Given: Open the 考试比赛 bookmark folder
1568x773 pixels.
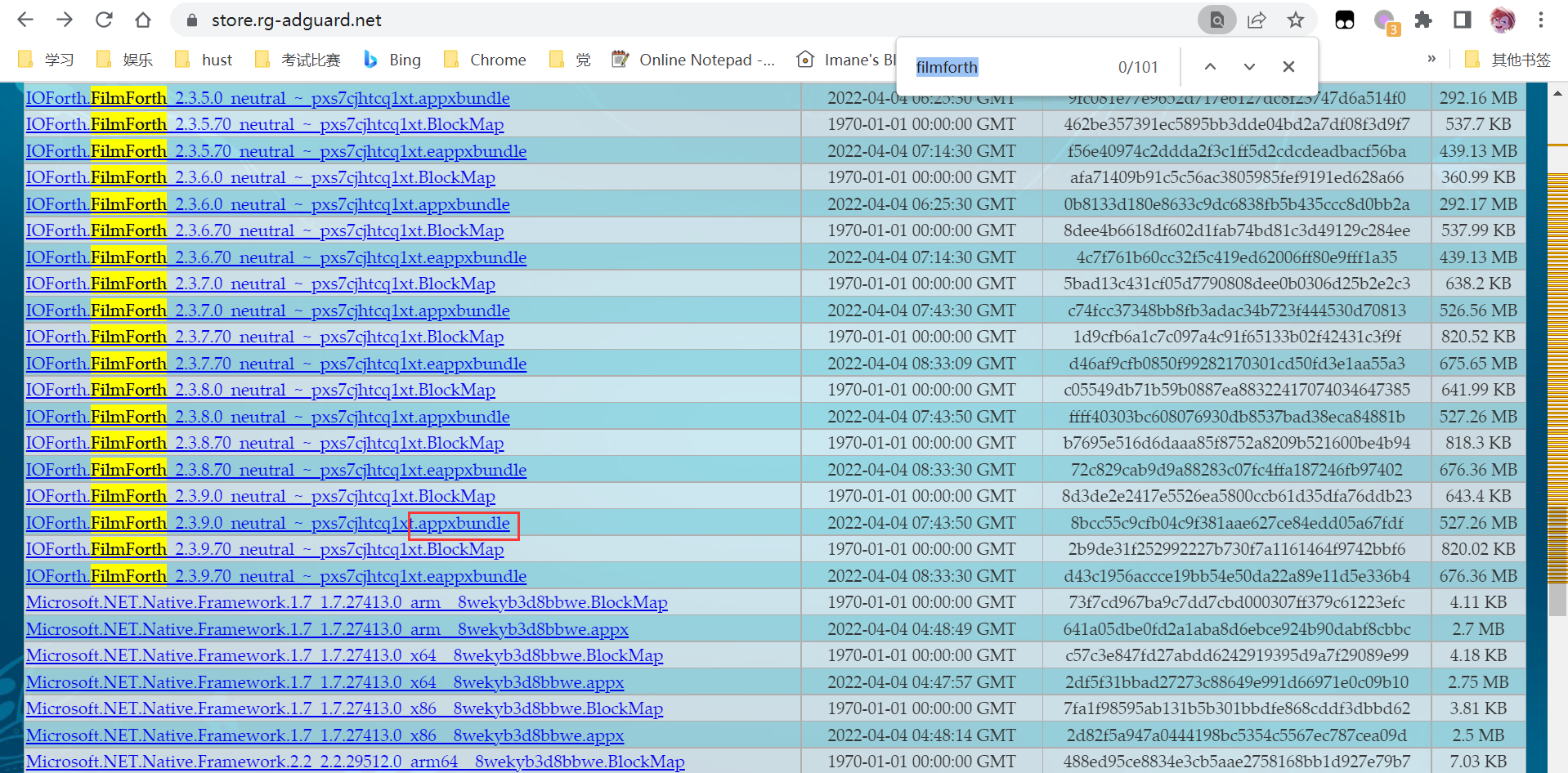Looking at the screenshot, I should point(298,60).
